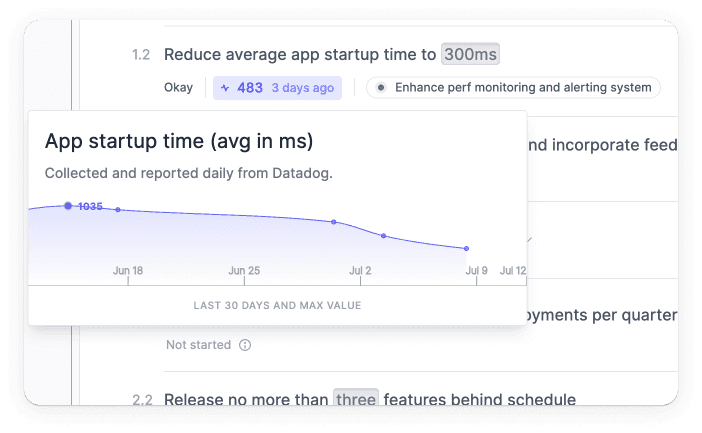702x433 pixels.
Task: Click the last data point near Jul 9
Action: pos(467,249)
